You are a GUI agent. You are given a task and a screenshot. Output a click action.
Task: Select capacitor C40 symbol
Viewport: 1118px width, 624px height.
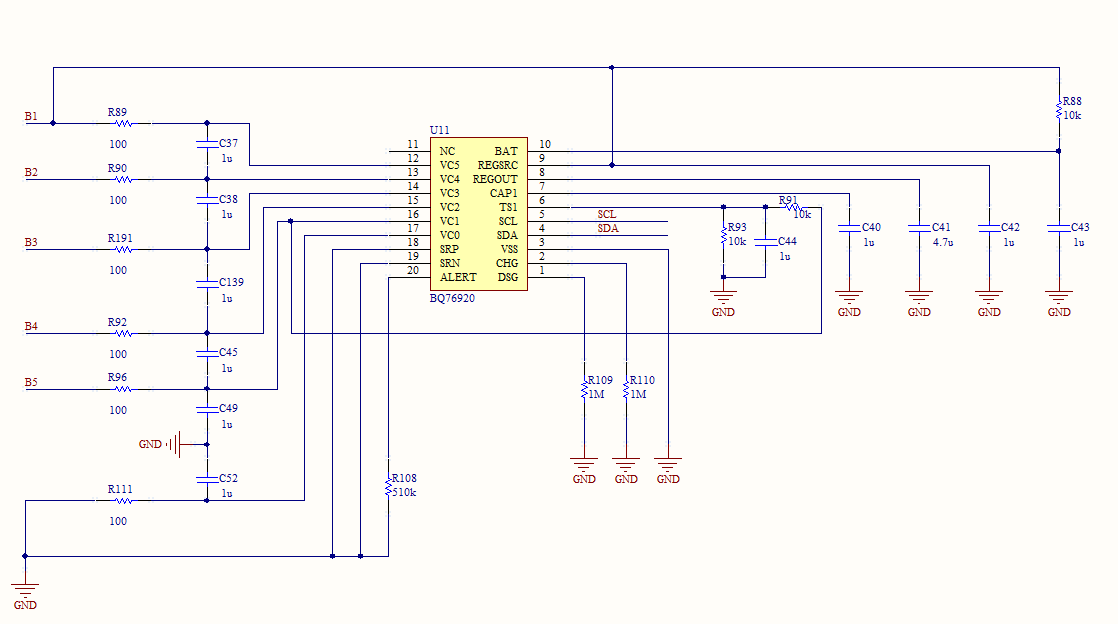(849, 228)
